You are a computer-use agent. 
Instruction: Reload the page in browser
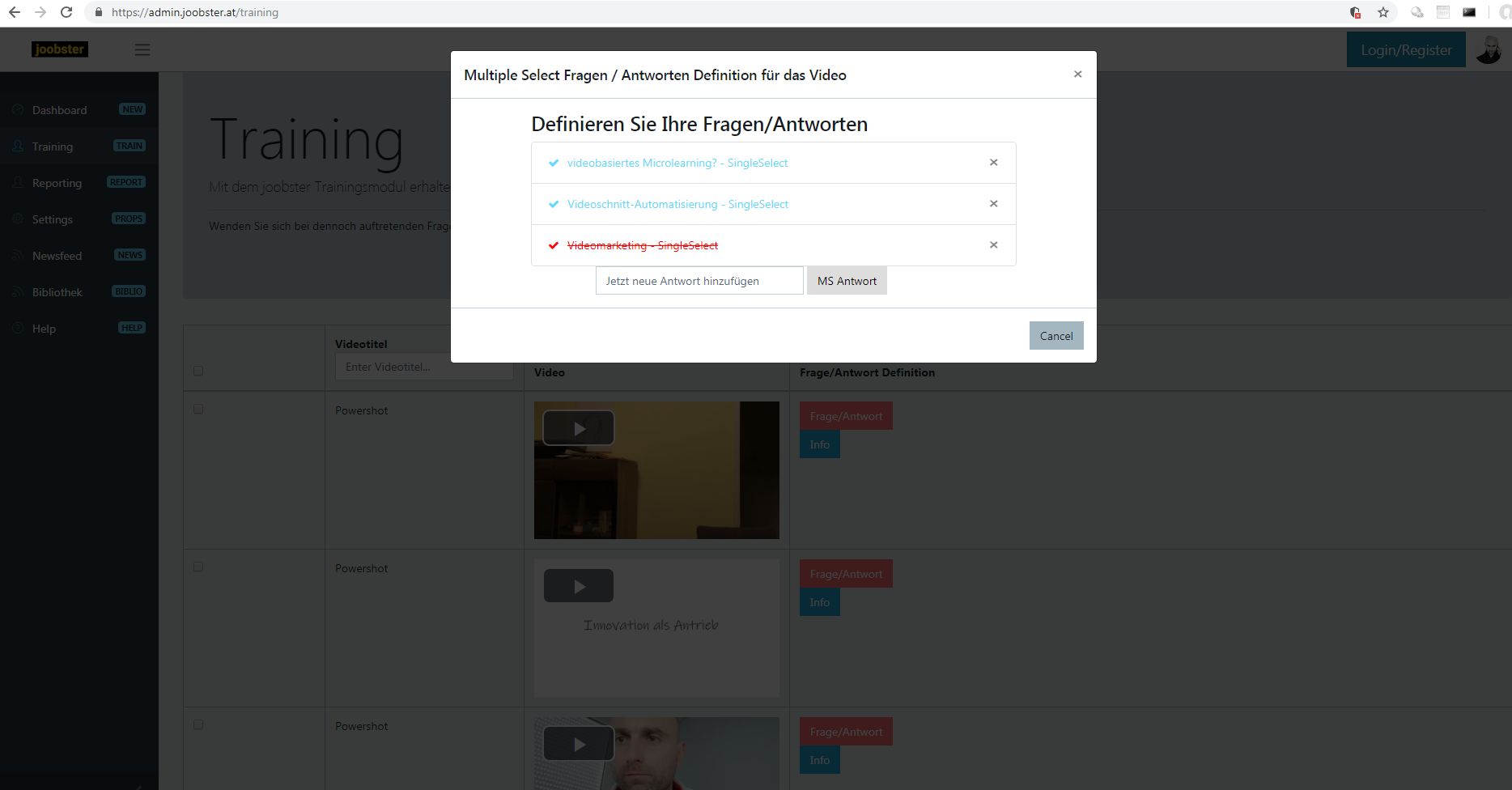tap(66, 12)
